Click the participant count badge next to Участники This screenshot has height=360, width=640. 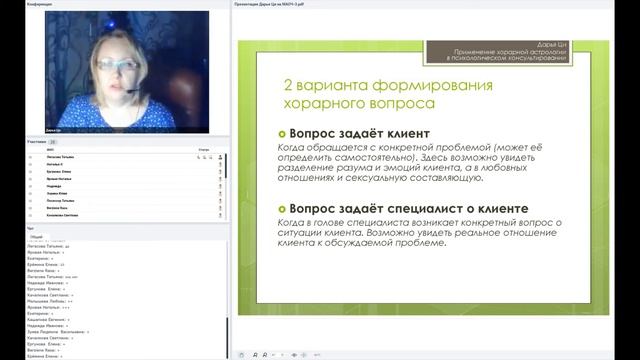(53, 142)
